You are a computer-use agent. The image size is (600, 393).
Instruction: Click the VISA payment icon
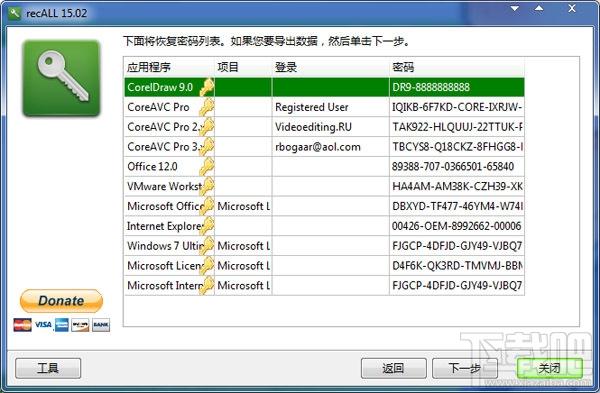point(43,325)
